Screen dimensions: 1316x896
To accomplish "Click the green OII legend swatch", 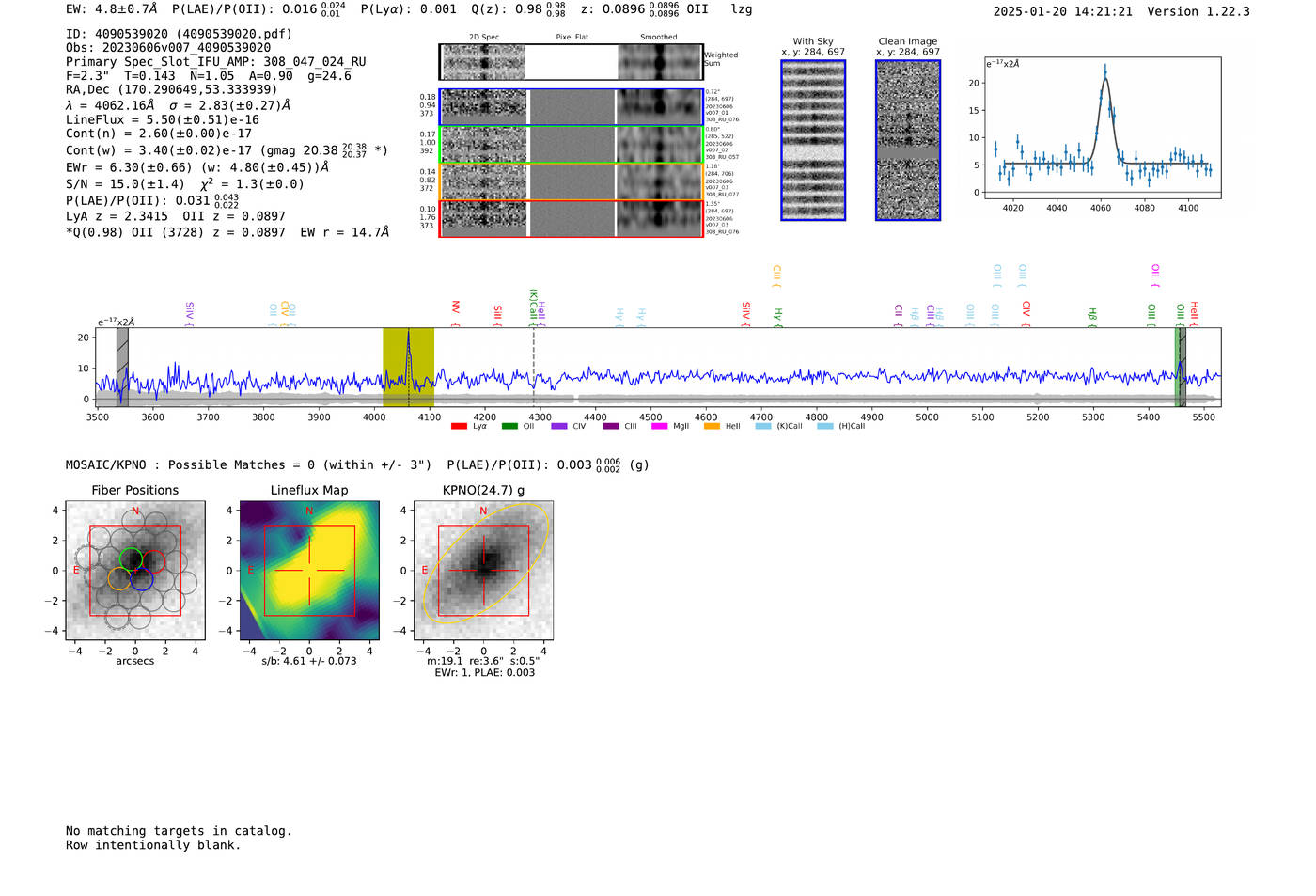I will point(509,426).
